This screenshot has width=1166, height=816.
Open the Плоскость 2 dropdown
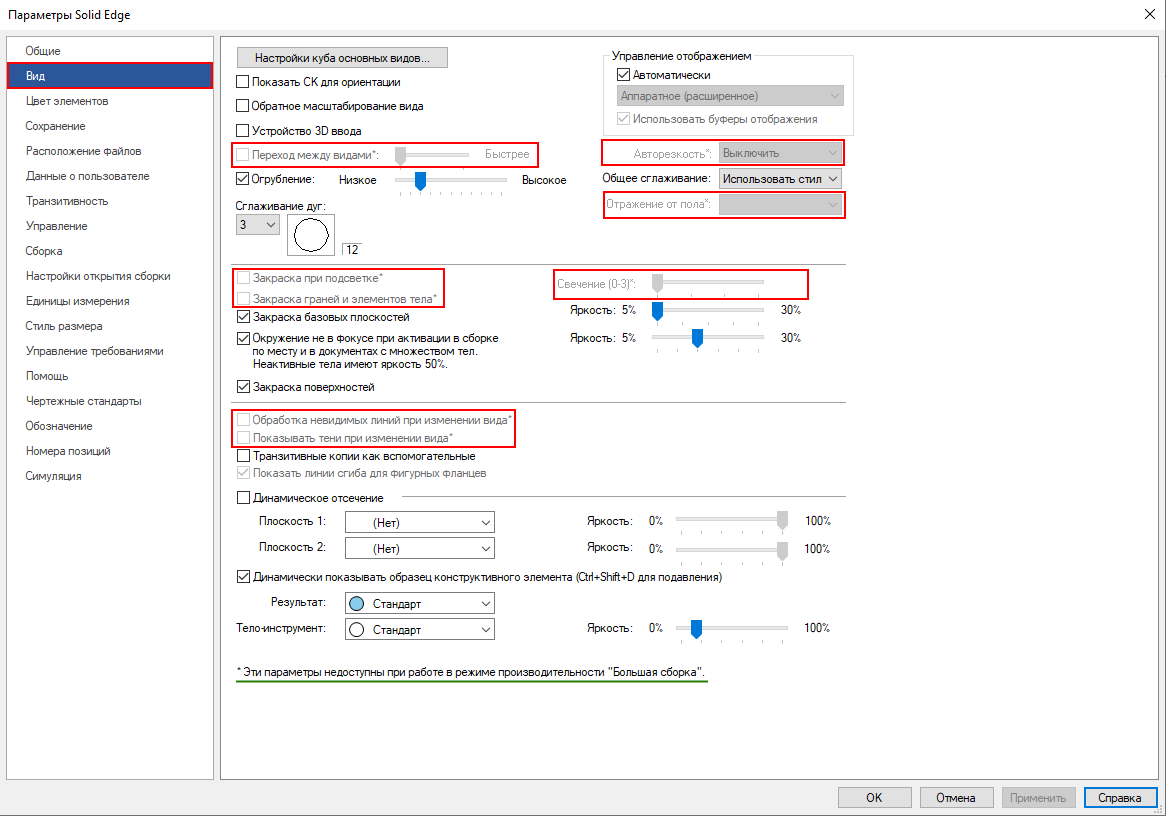[419, 549]
